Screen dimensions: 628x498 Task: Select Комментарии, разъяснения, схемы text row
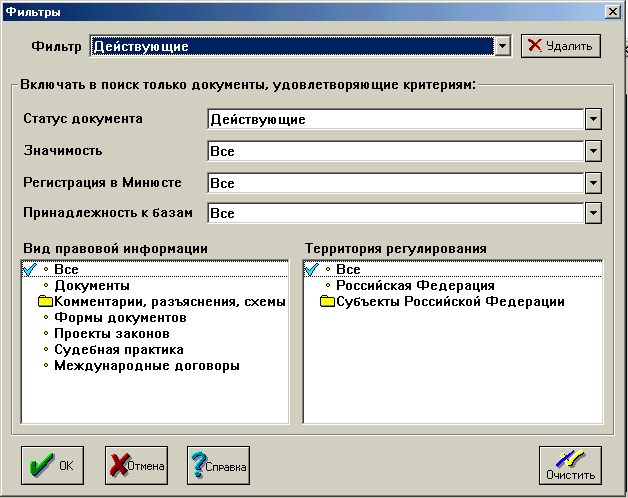click(x=170, y=302)
